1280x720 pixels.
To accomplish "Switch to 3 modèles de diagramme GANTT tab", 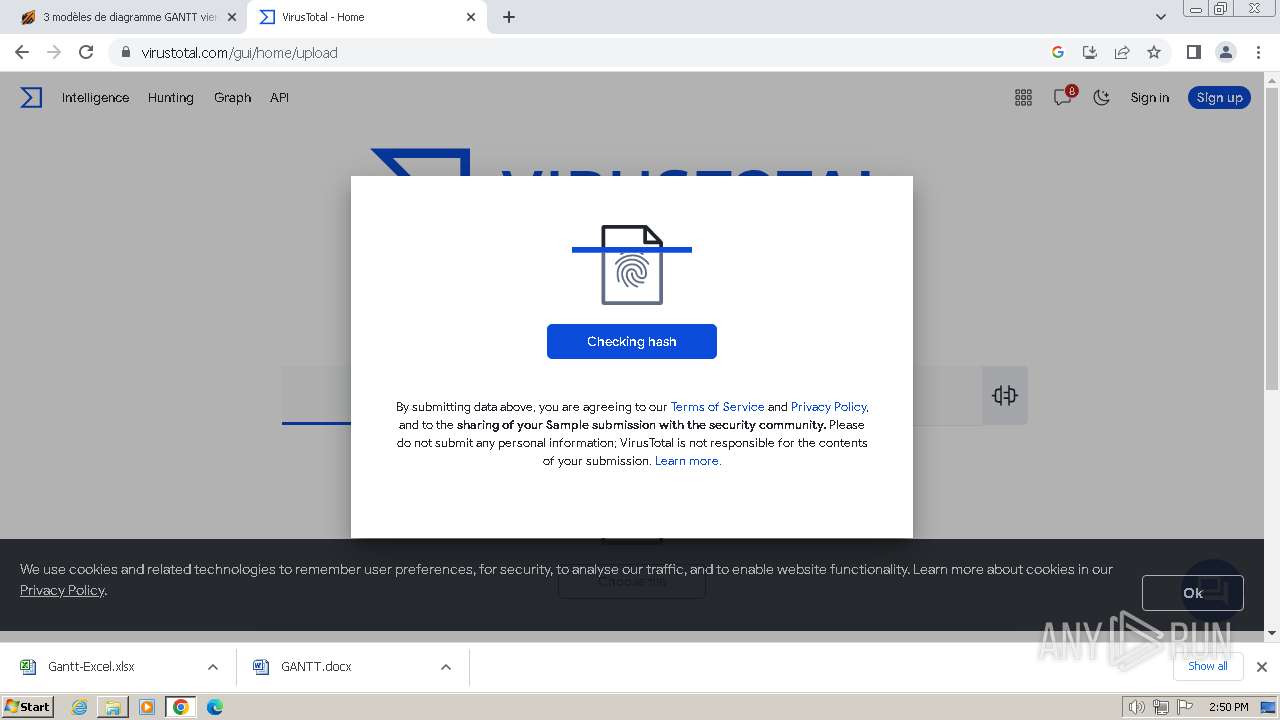I will click(x=129, y=17).
